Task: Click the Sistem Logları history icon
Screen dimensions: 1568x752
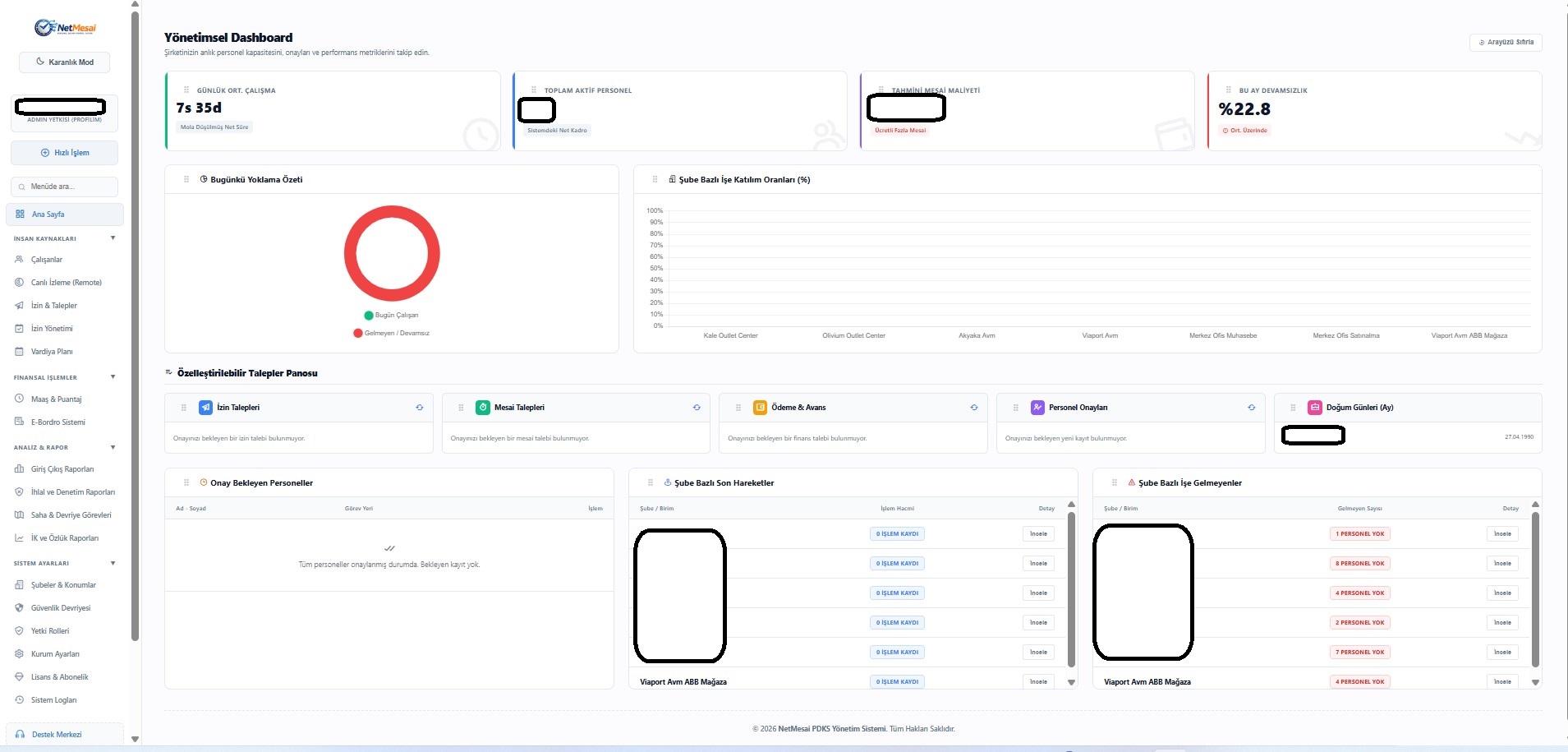Action: click(x=19, y=700)
